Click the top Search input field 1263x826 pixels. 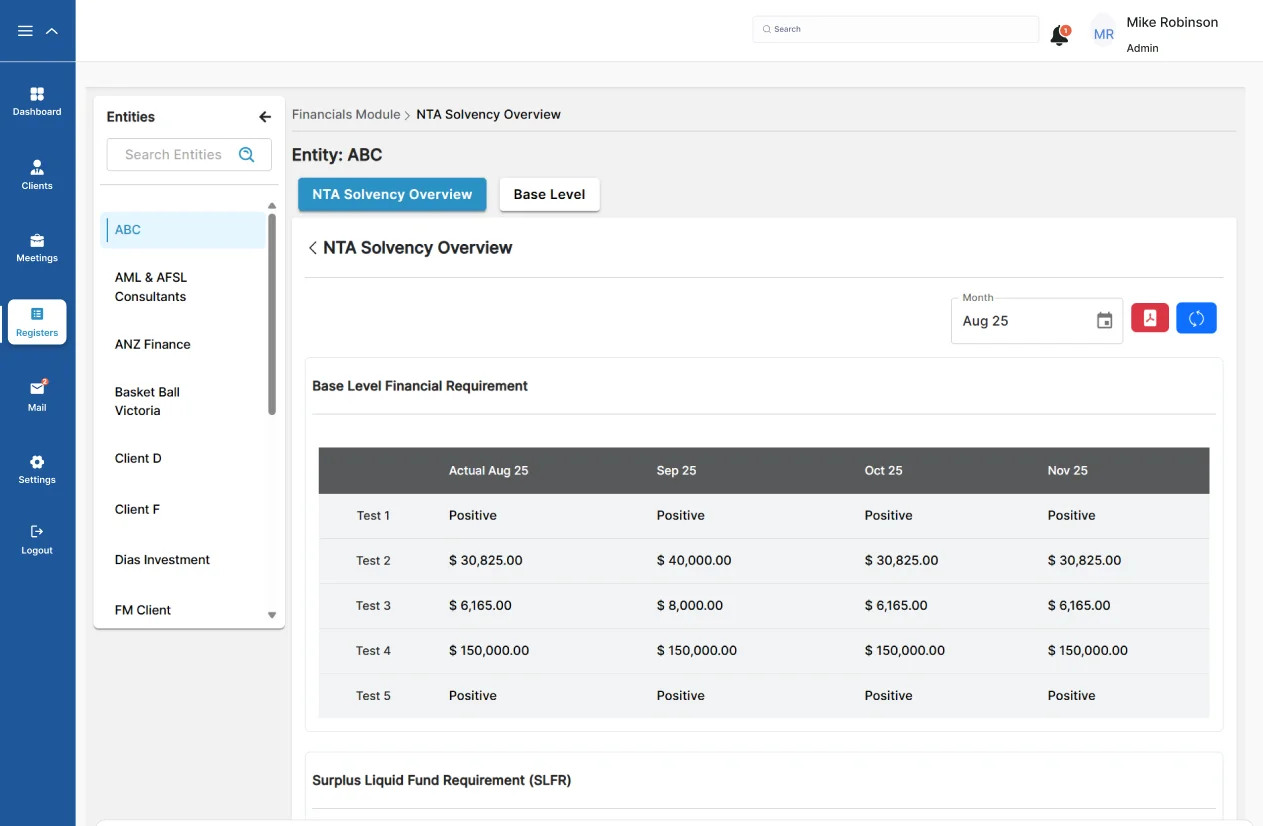(x=895, y=29)
